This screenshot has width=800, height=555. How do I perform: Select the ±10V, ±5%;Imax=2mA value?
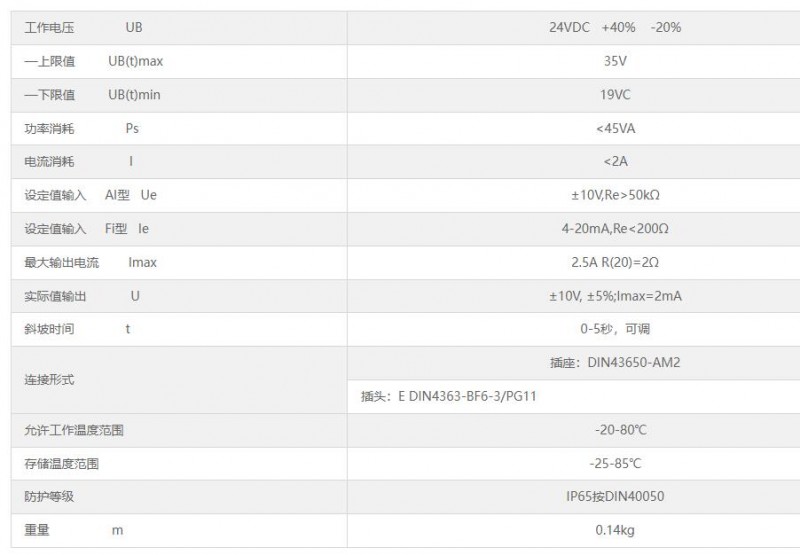pyautogui.click(x=615, y=296)
